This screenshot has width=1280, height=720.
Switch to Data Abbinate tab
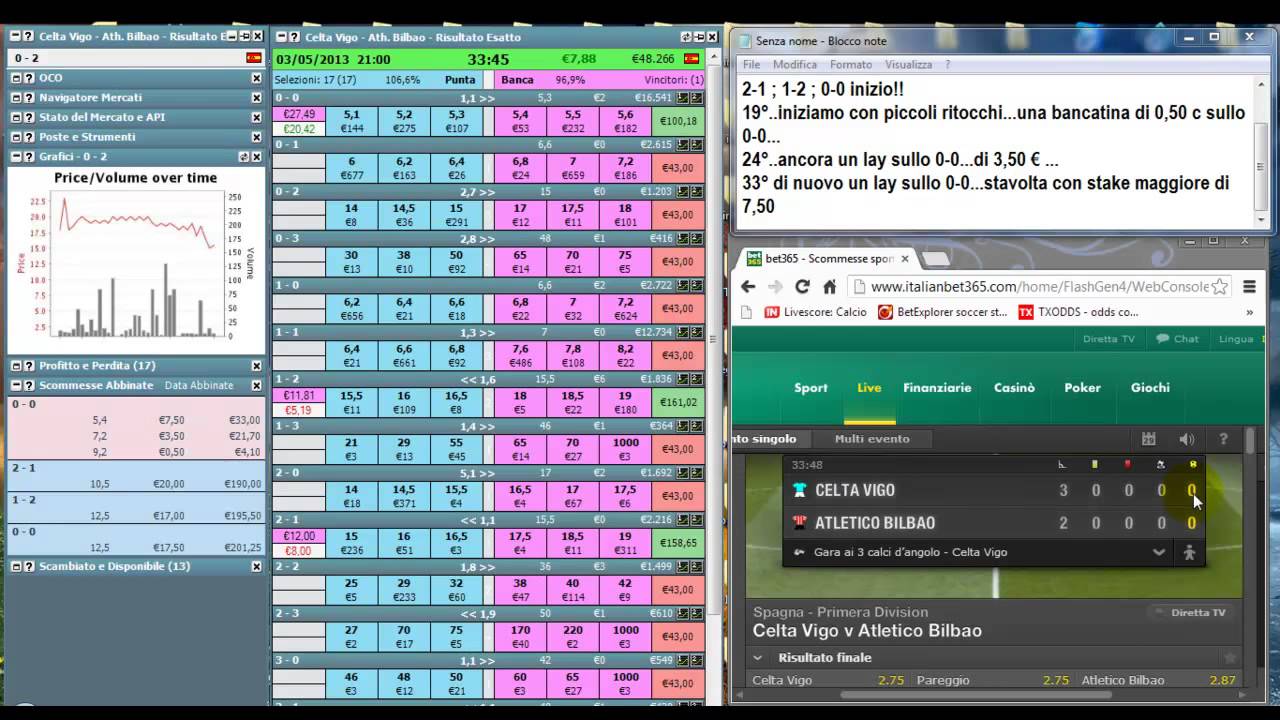[199, 385]
